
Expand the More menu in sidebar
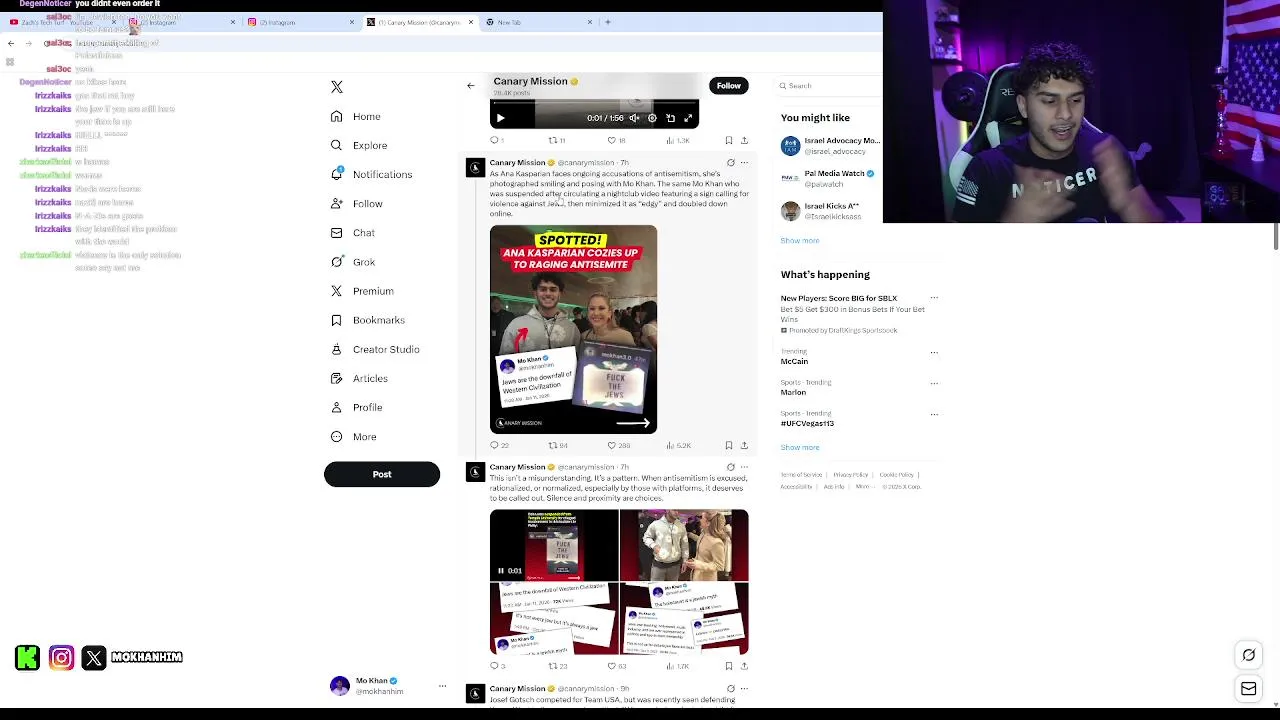pyautogui.click(x=354, y=436)
